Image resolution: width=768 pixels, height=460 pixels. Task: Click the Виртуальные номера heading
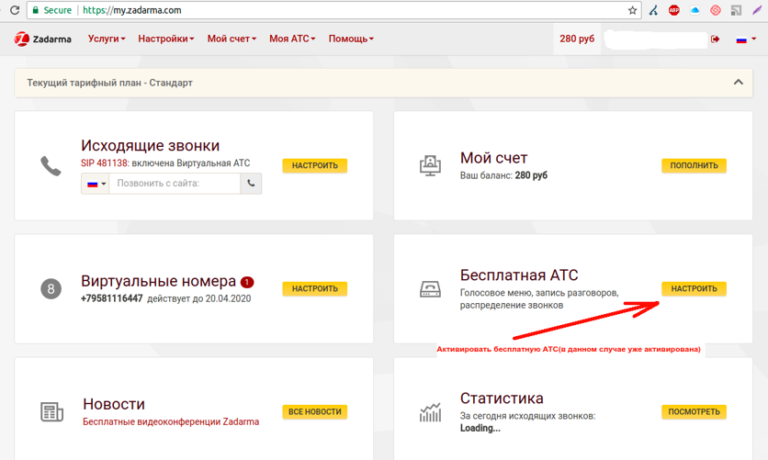coord(158,281)
